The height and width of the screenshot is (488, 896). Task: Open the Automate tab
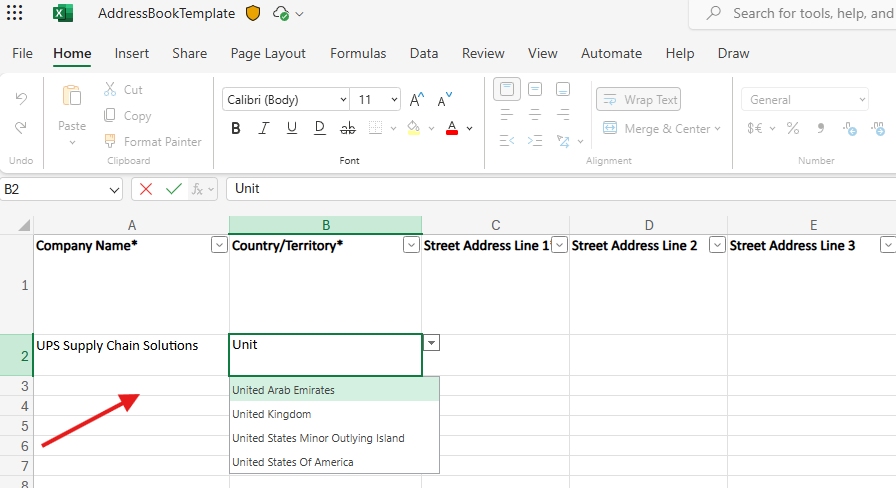pyautogui.click(x=611, y=53)
